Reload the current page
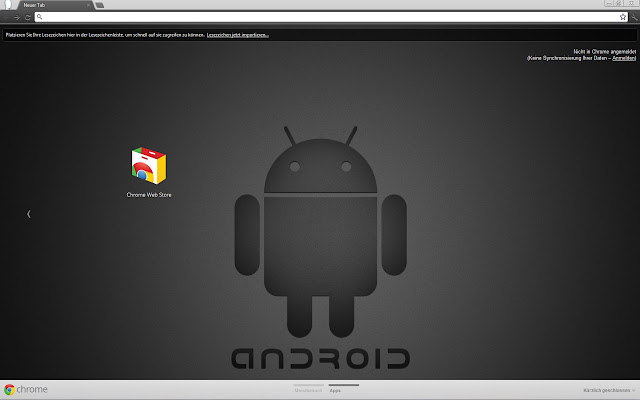640x400 pixels. pyautogui.click(x=27, y=17)
